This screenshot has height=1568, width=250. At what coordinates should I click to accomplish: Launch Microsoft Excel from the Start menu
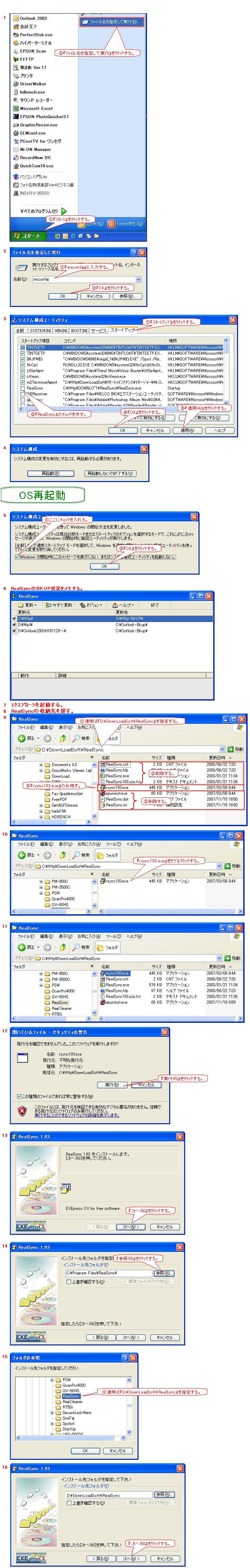[32, 108]
